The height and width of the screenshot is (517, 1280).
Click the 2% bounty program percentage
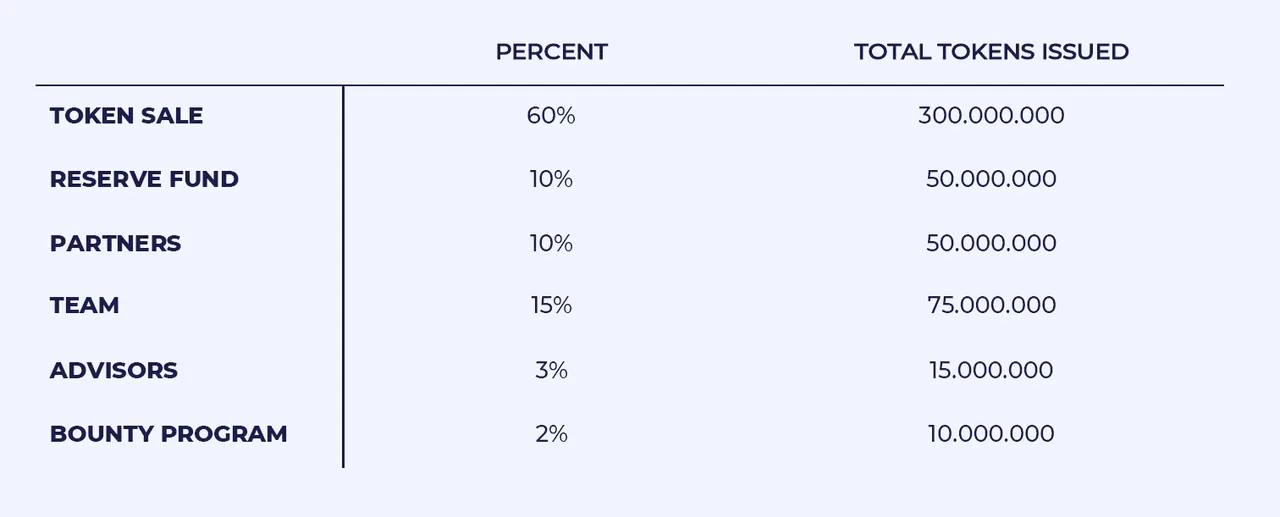pyautogui.click(x=551, y=434)
